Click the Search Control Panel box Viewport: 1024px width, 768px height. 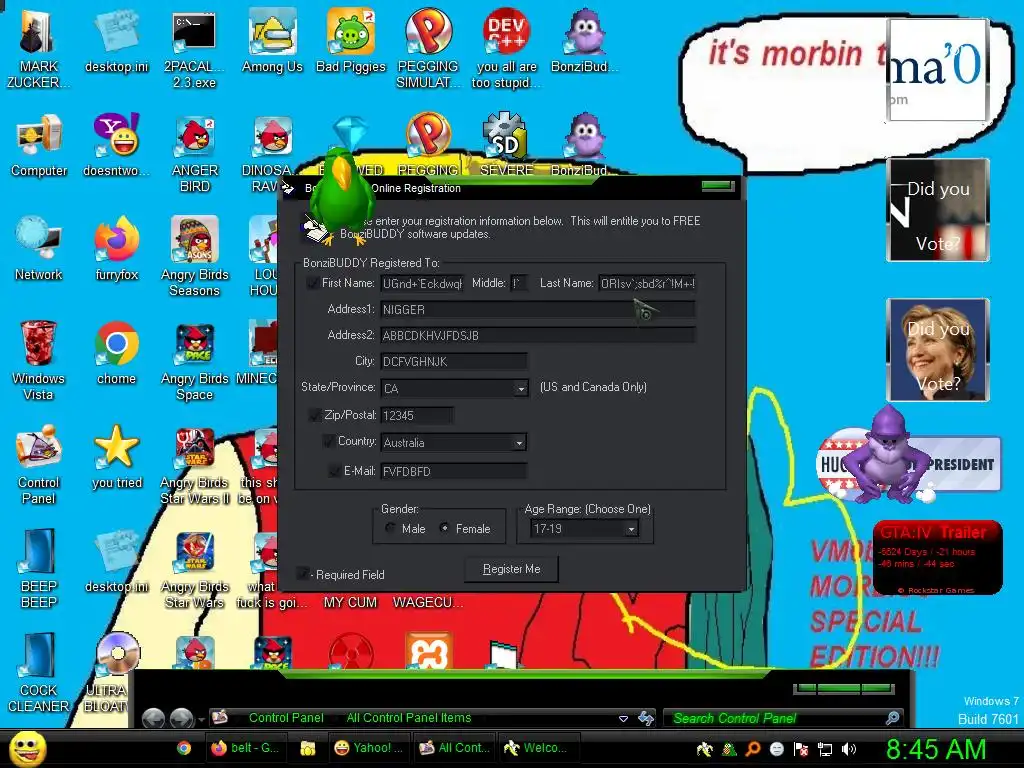click(x=783, y=718)
